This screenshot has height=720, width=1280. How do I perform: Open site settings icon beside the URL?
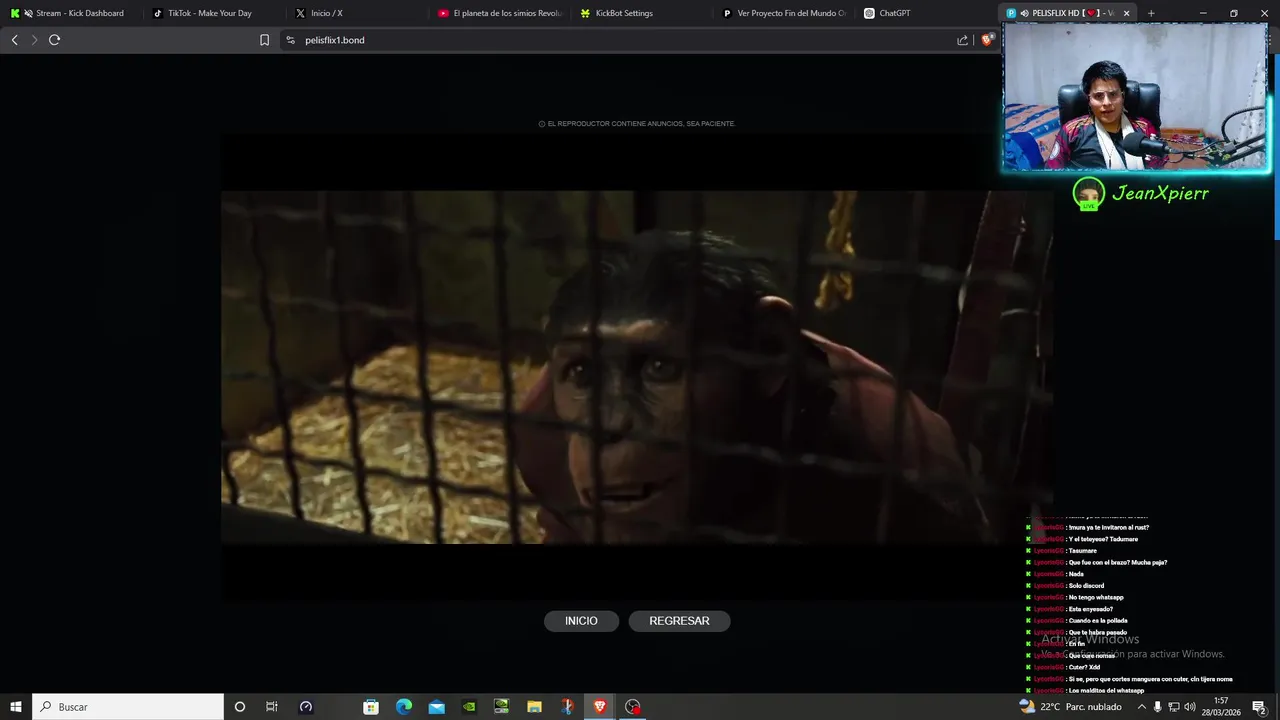[290, 40]
